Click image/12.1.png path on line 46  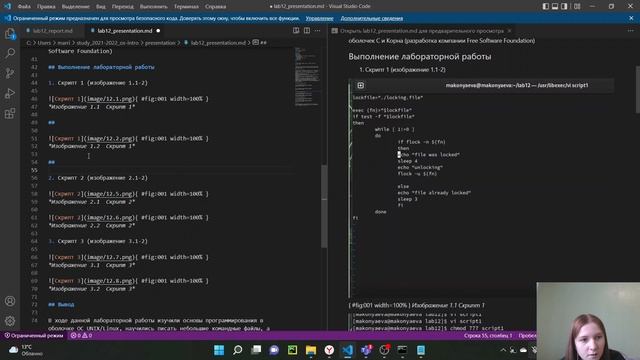pos(109,99)
